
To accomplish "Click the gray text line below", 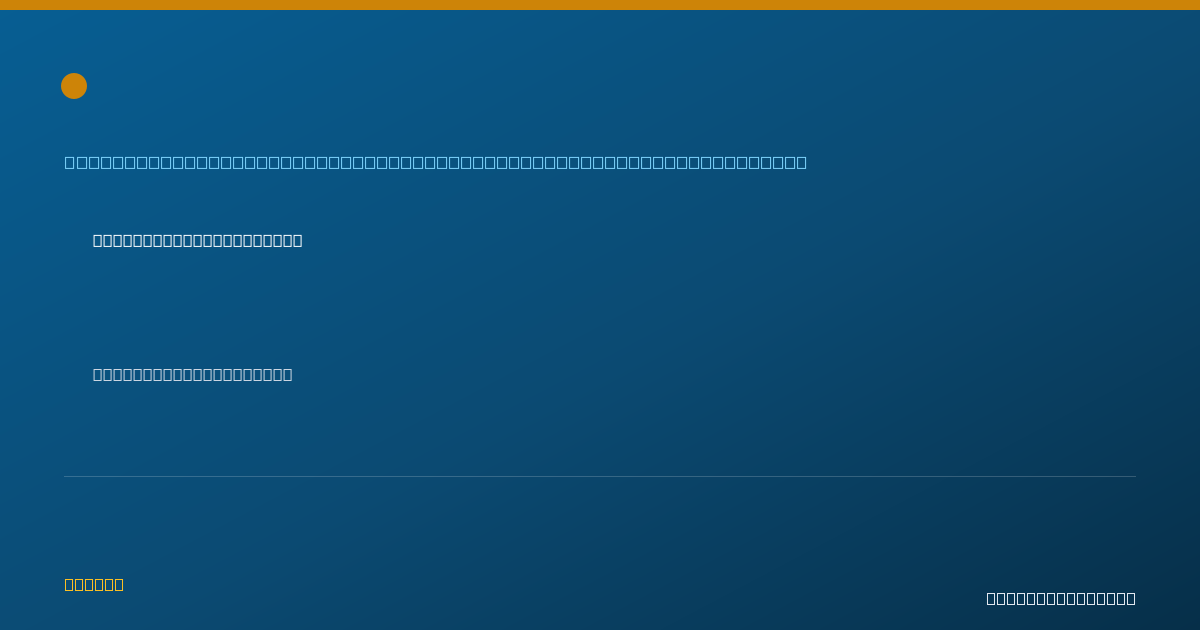I will pyautogui.click(x=193, y=374).
